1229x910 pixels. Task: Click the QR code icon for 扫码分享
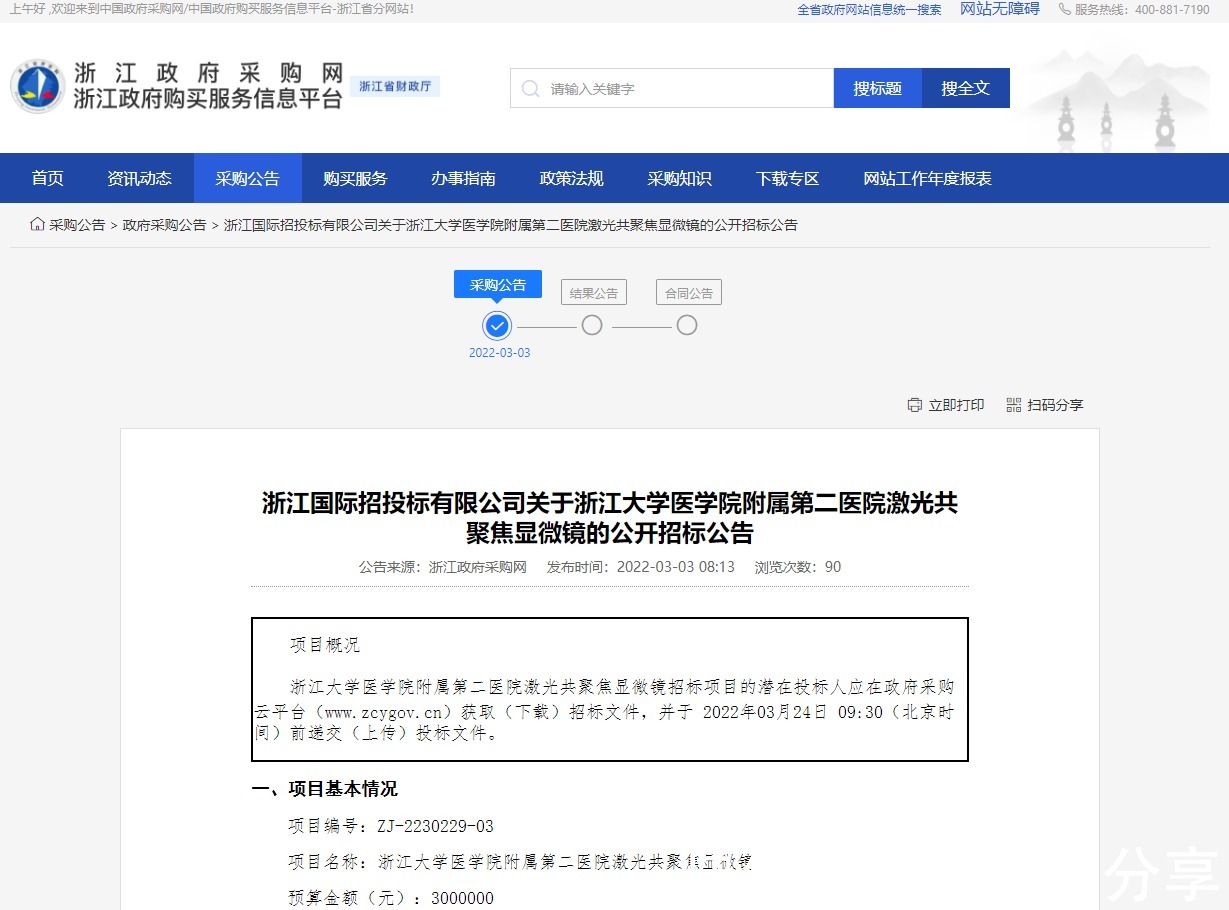[1014, 405]
